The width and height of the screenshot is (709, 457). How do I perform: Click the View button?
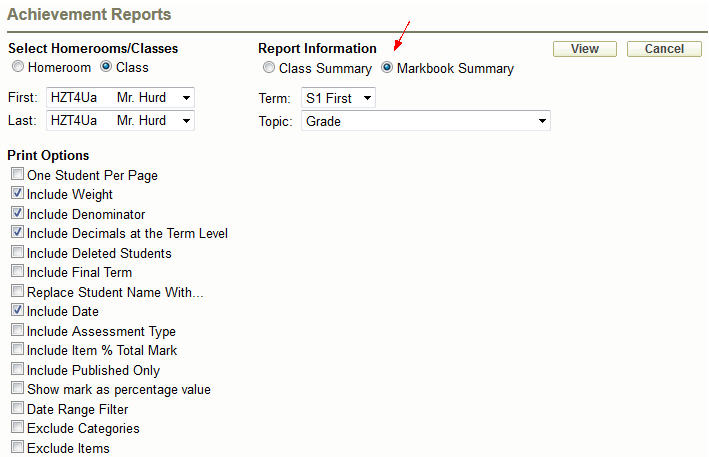584,49
